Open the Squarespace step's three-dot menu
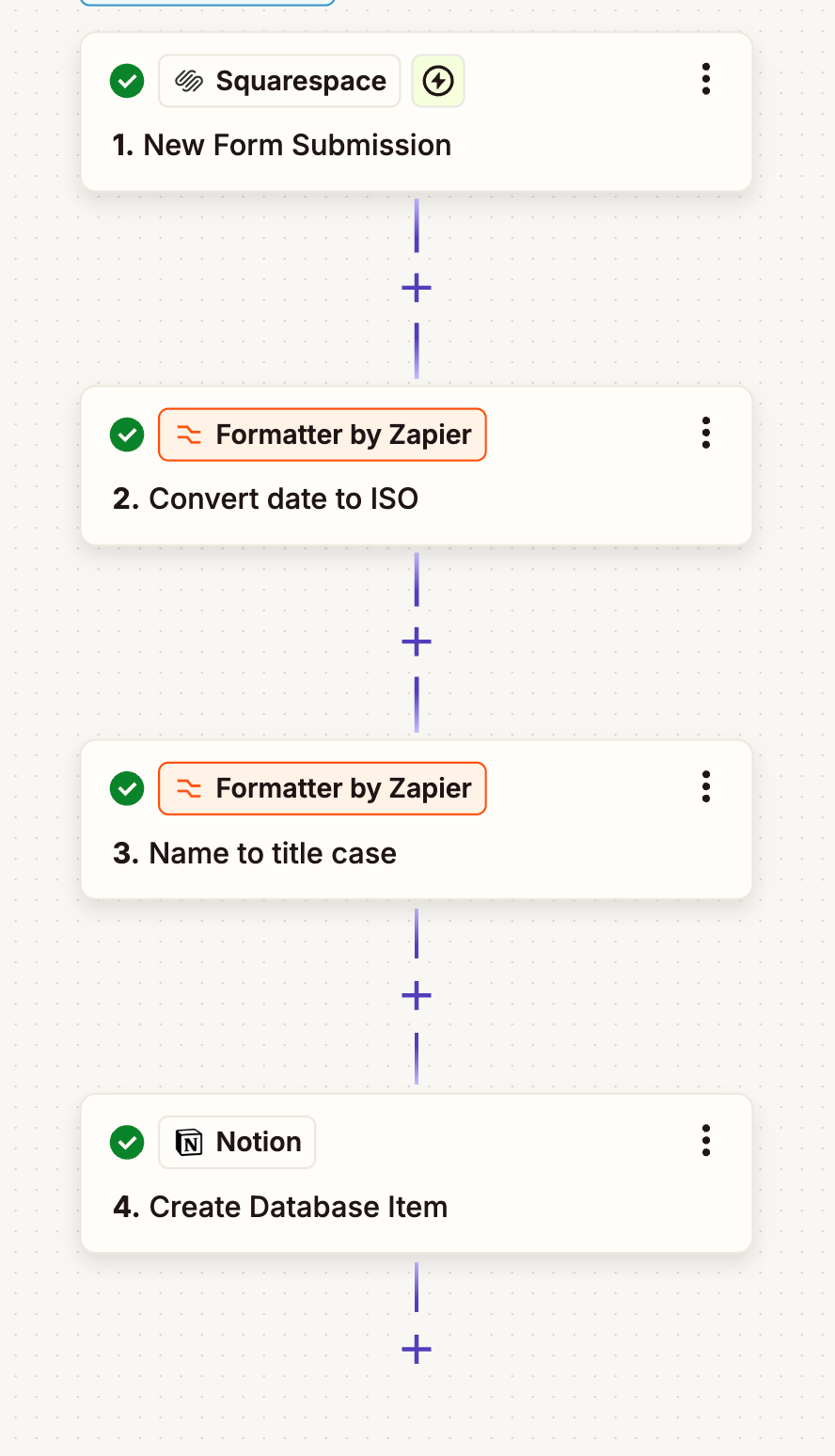835x1456 pixels. click(705, 79)
